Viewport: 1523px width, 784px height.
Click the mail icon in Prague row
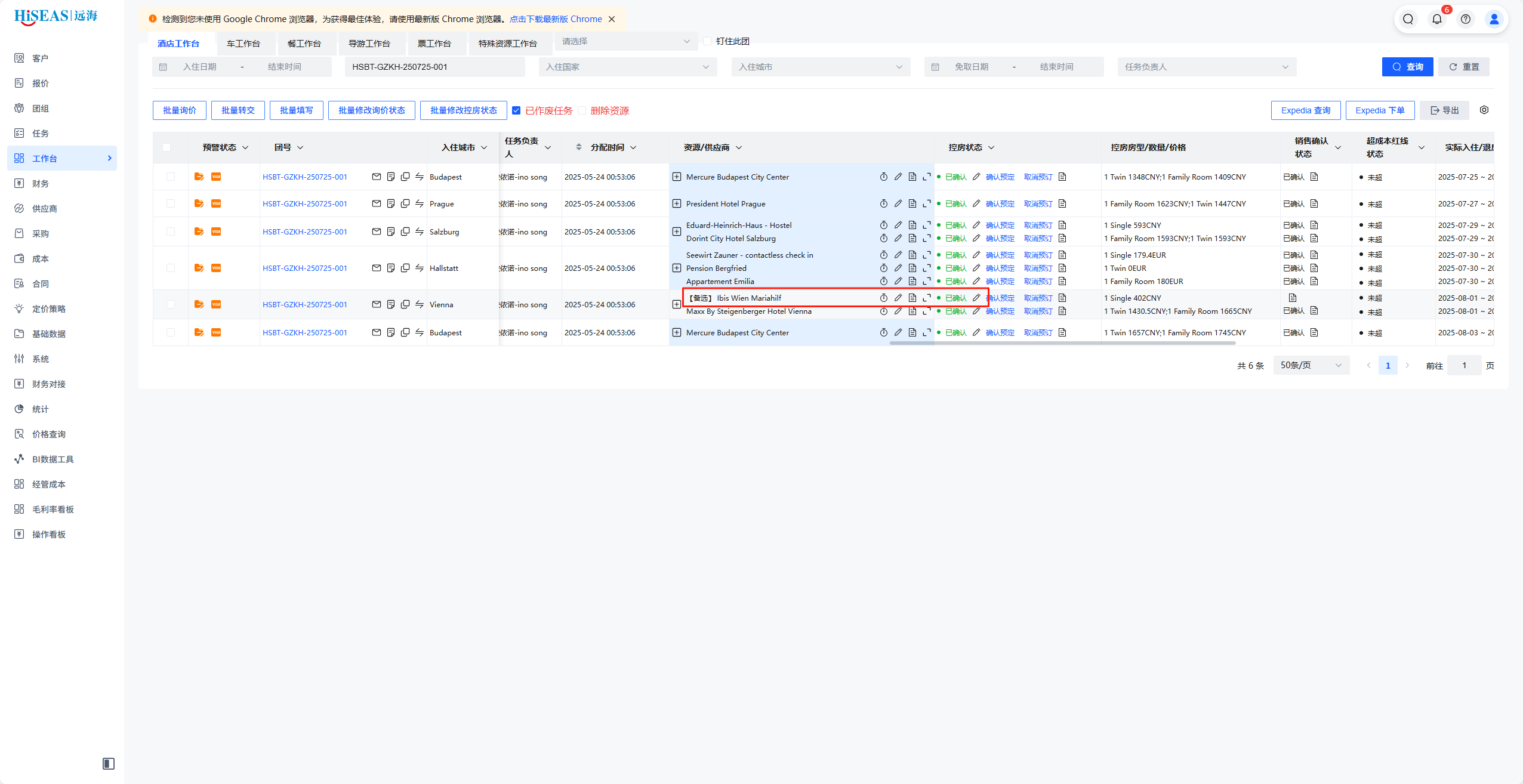click(x=376, y=203)
